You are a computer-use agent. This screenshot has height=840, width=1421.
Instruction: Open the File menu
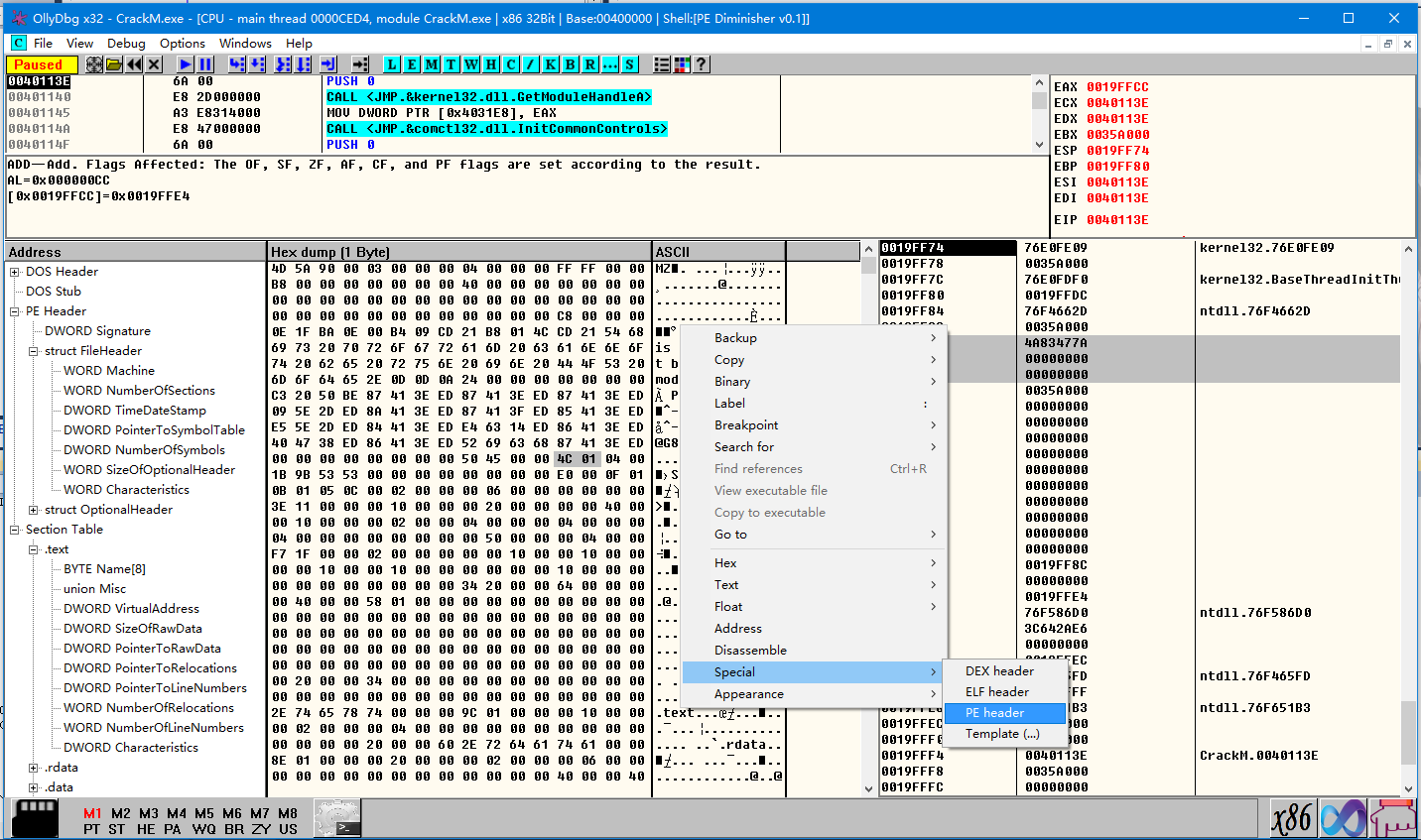pos(43,43)
